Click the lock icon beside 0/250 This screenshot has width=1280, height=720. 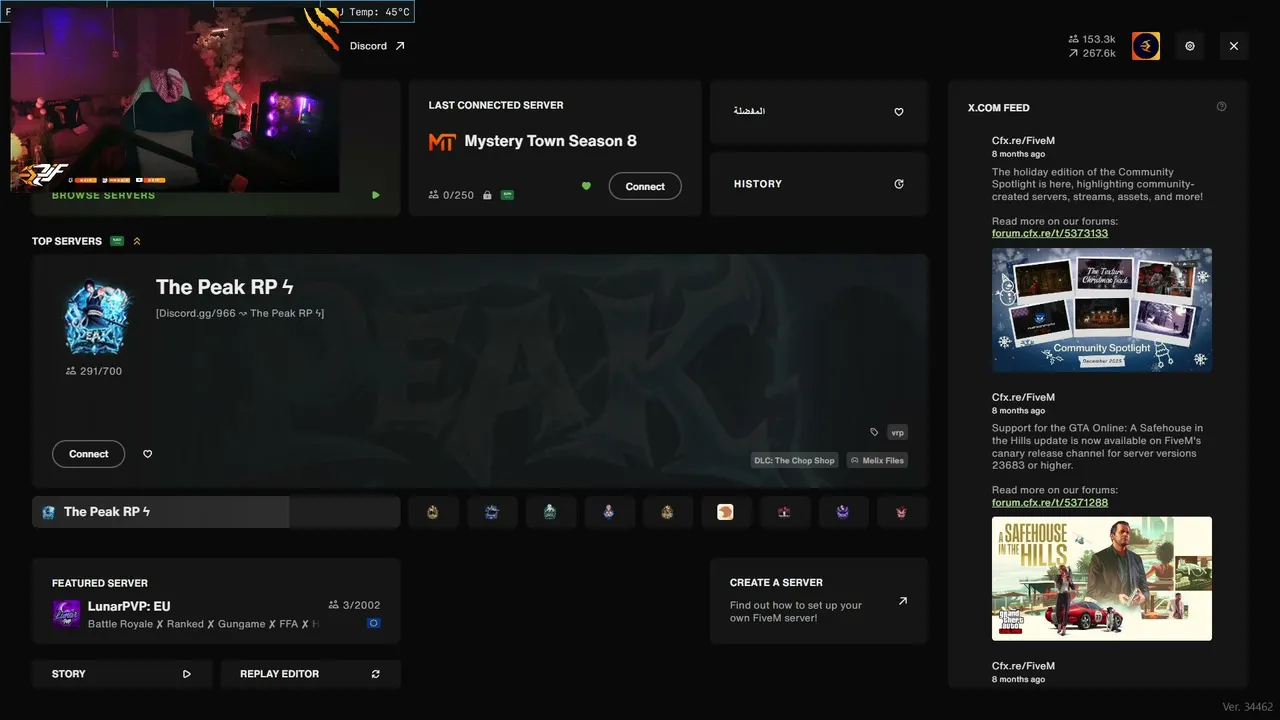(x=487, y=195)
